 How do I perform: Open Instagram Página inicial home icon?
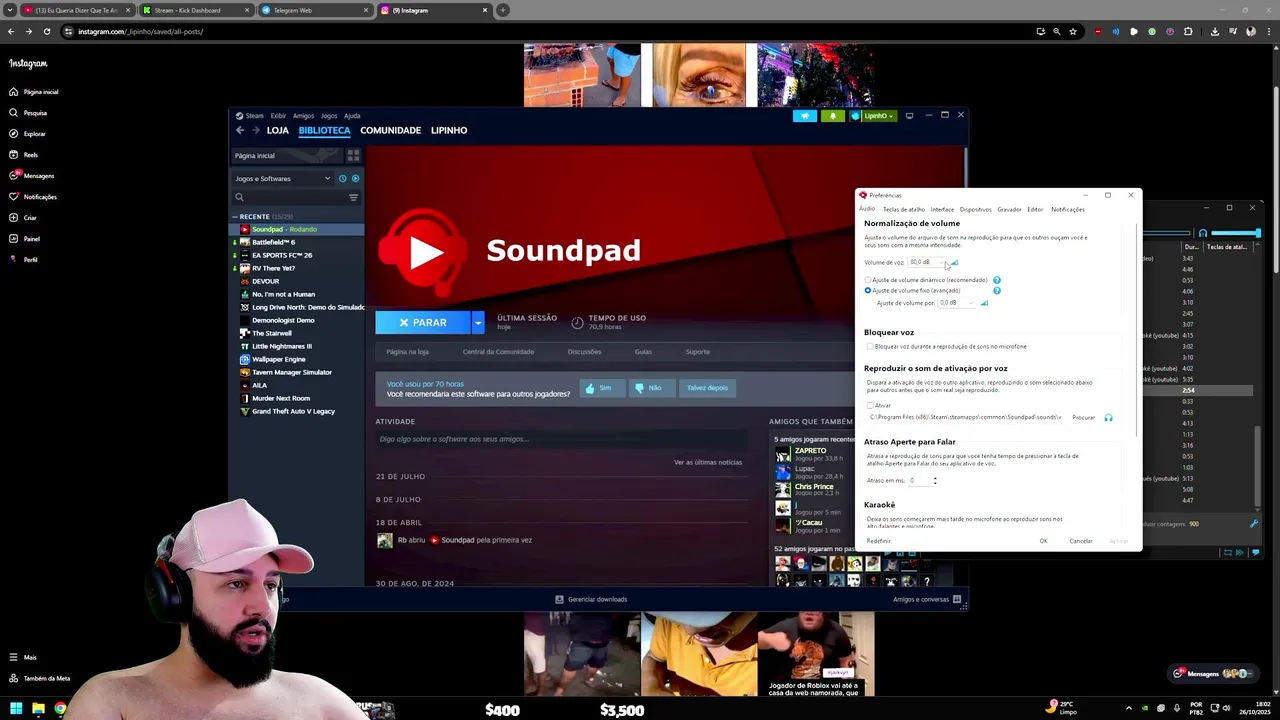point(14,92)
